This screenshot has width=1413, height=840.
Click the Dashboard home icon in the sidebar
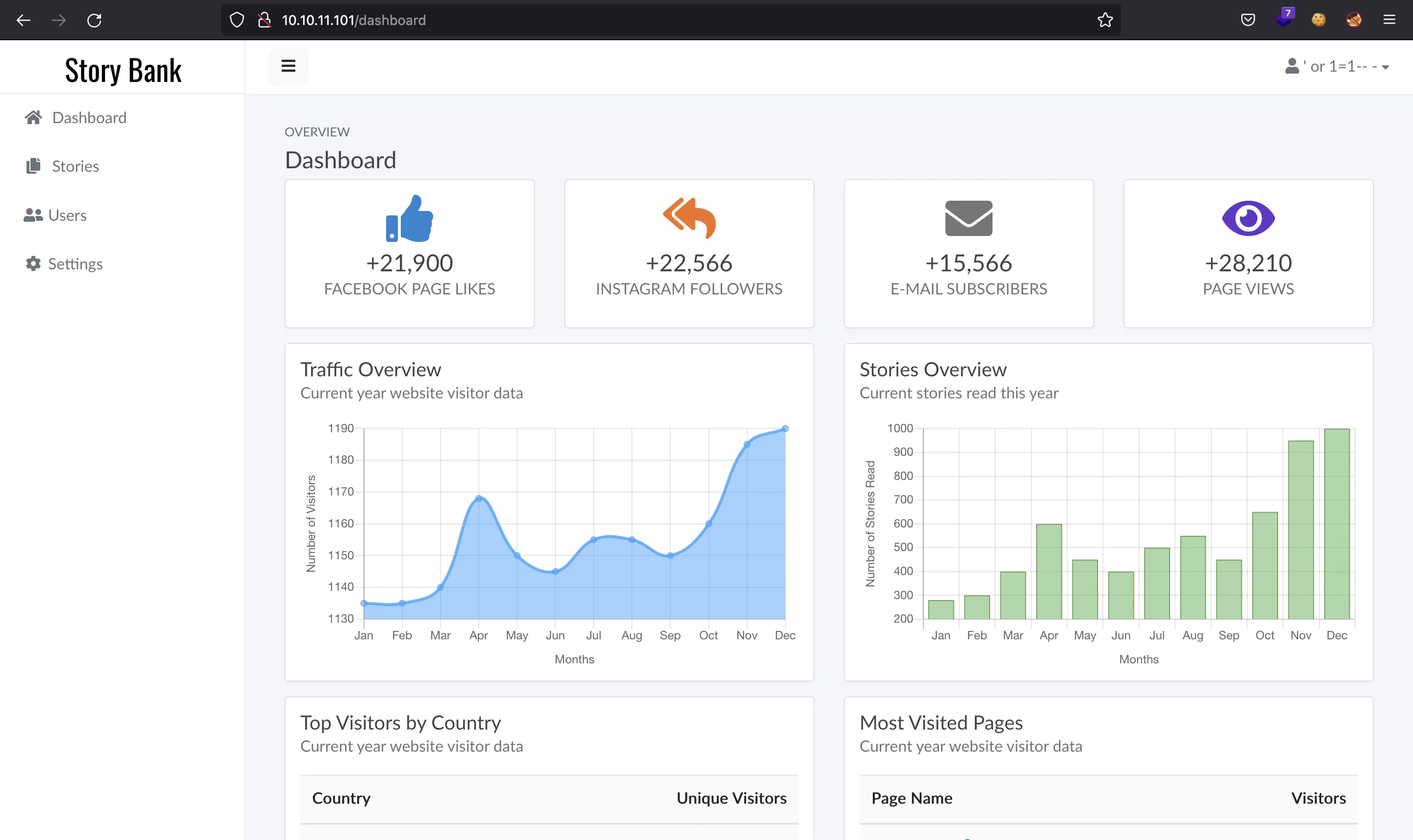33,117
